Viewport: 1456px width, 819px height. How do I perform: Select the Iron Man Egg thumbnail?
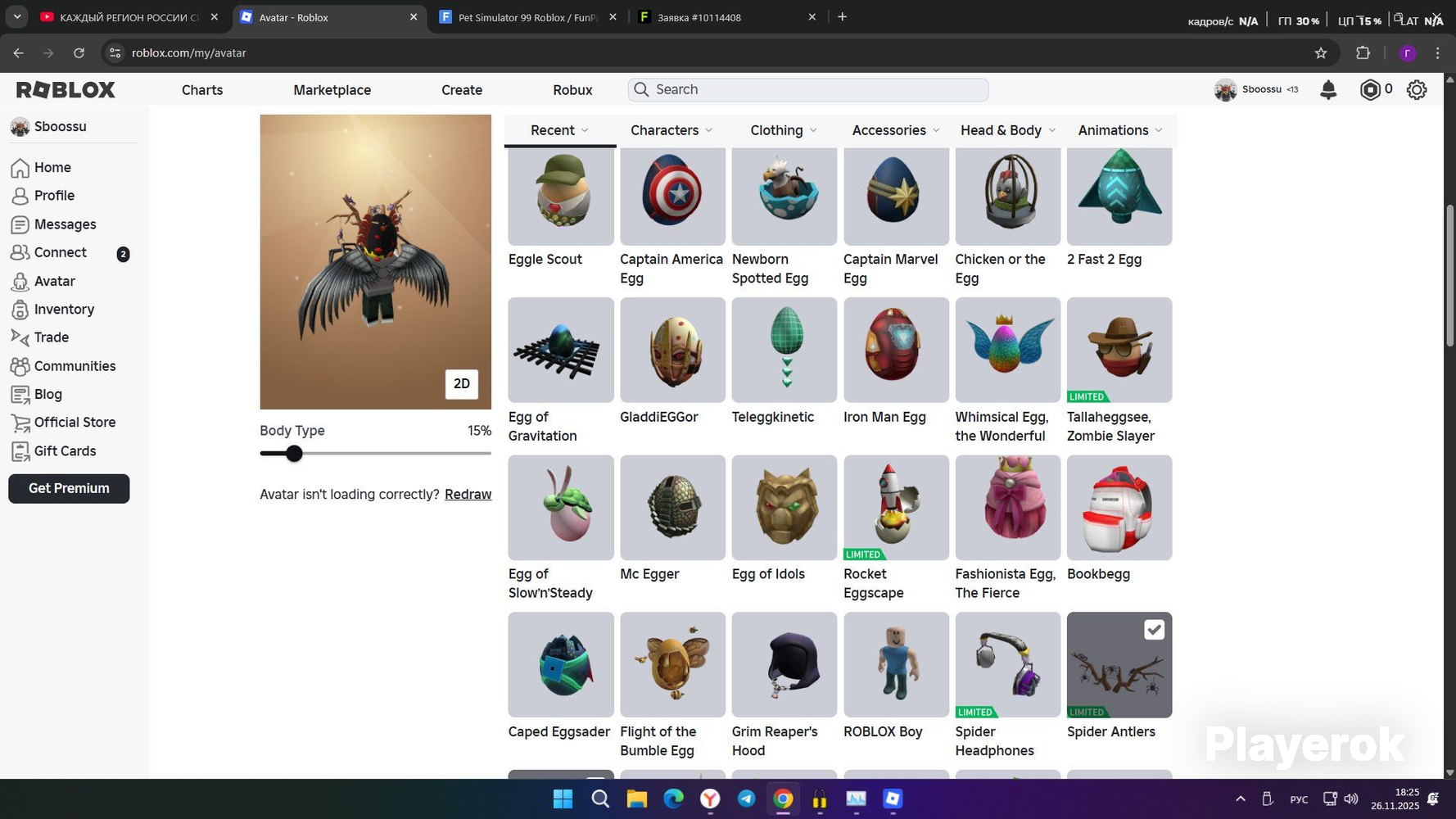[896, 350]
